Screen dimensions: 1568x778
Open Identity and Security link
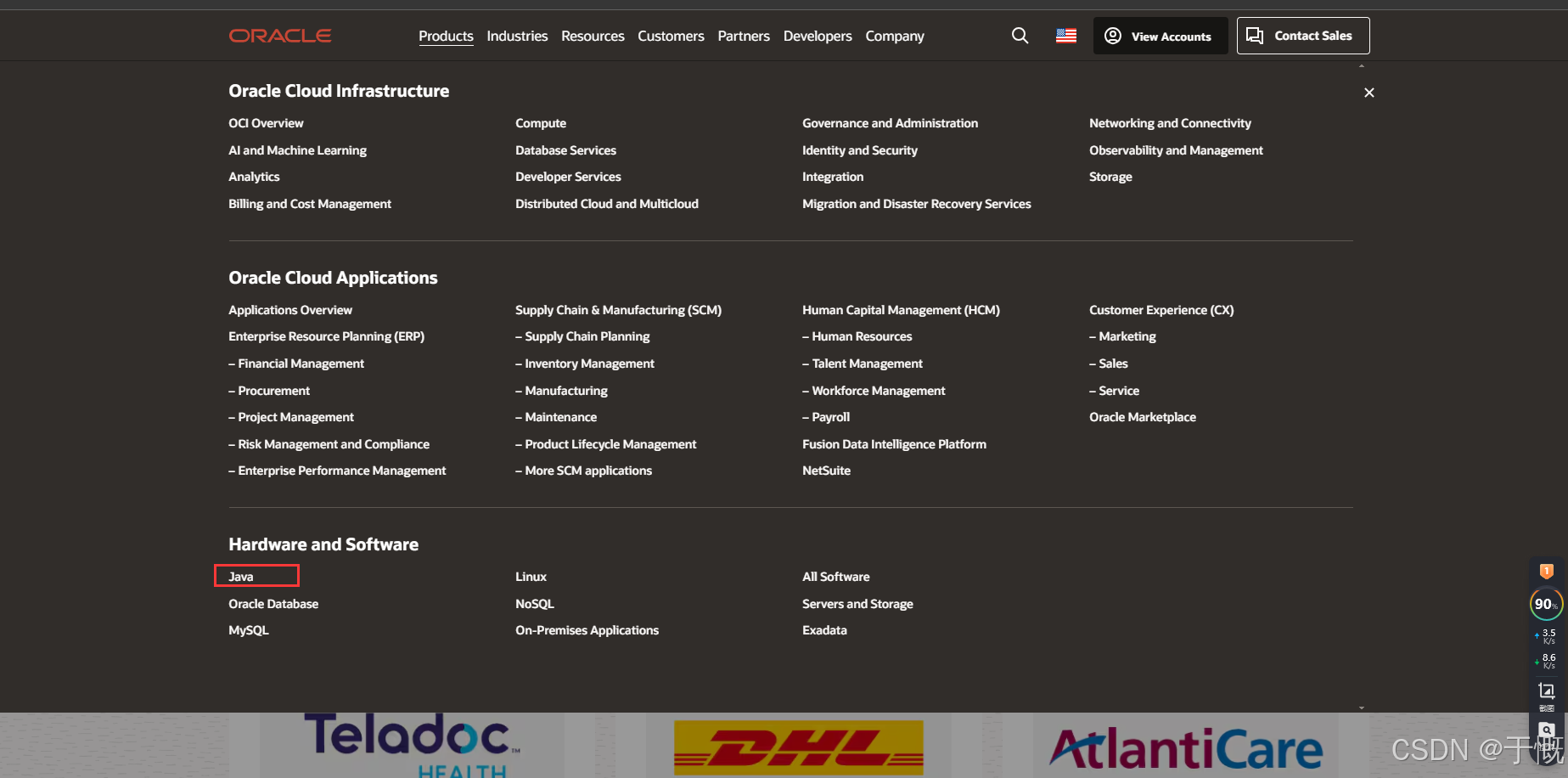[860, 150]
